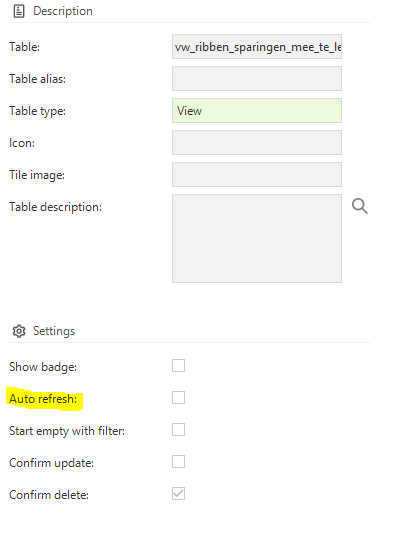The image size is (393, 535).
Task: Click into the Icon input field
Action: [x=257, y=143]
